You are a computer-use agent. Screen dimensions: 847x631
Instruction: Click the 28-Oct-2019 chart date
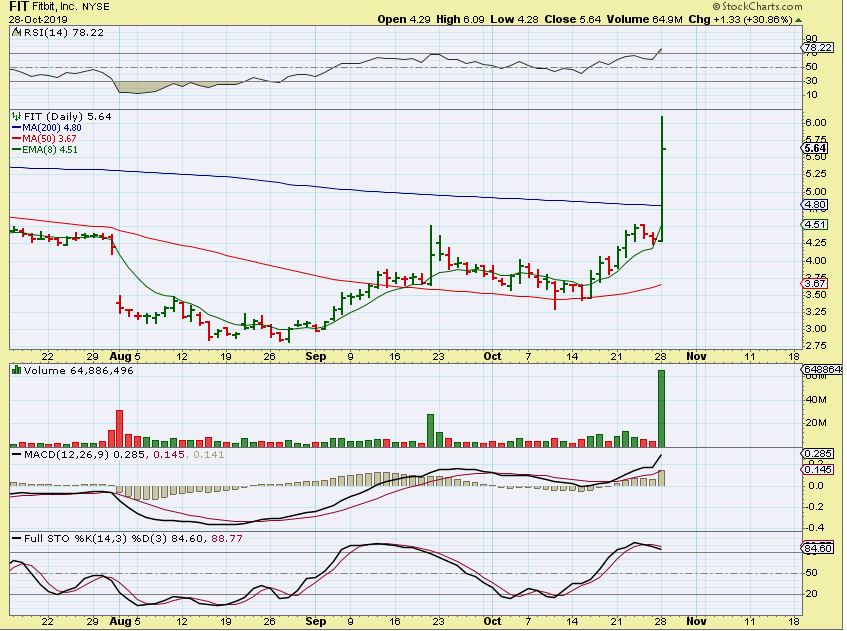[38, 19]
